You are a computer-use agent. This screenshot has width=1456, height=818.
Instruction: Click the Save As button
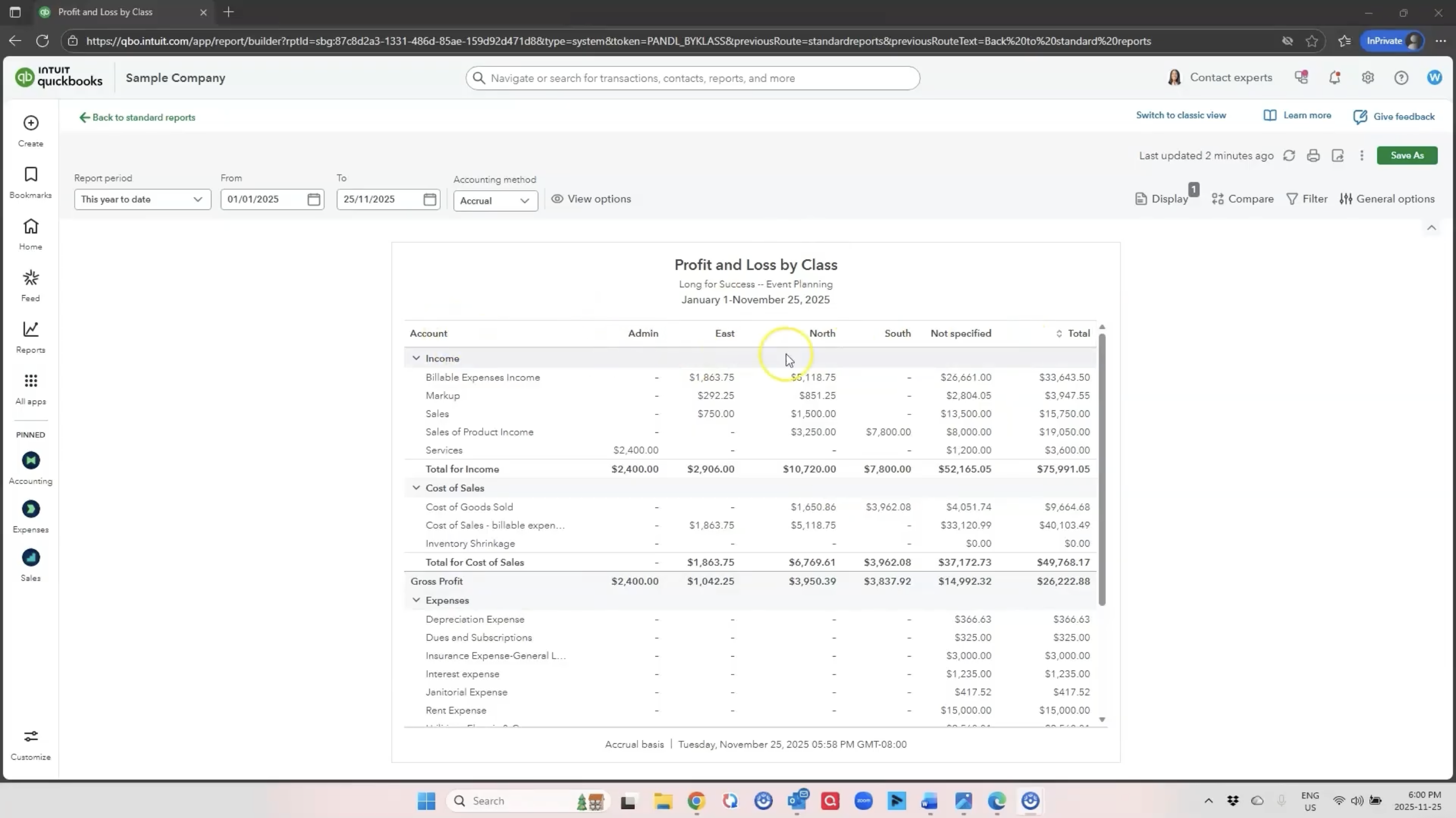point(1407,155)
